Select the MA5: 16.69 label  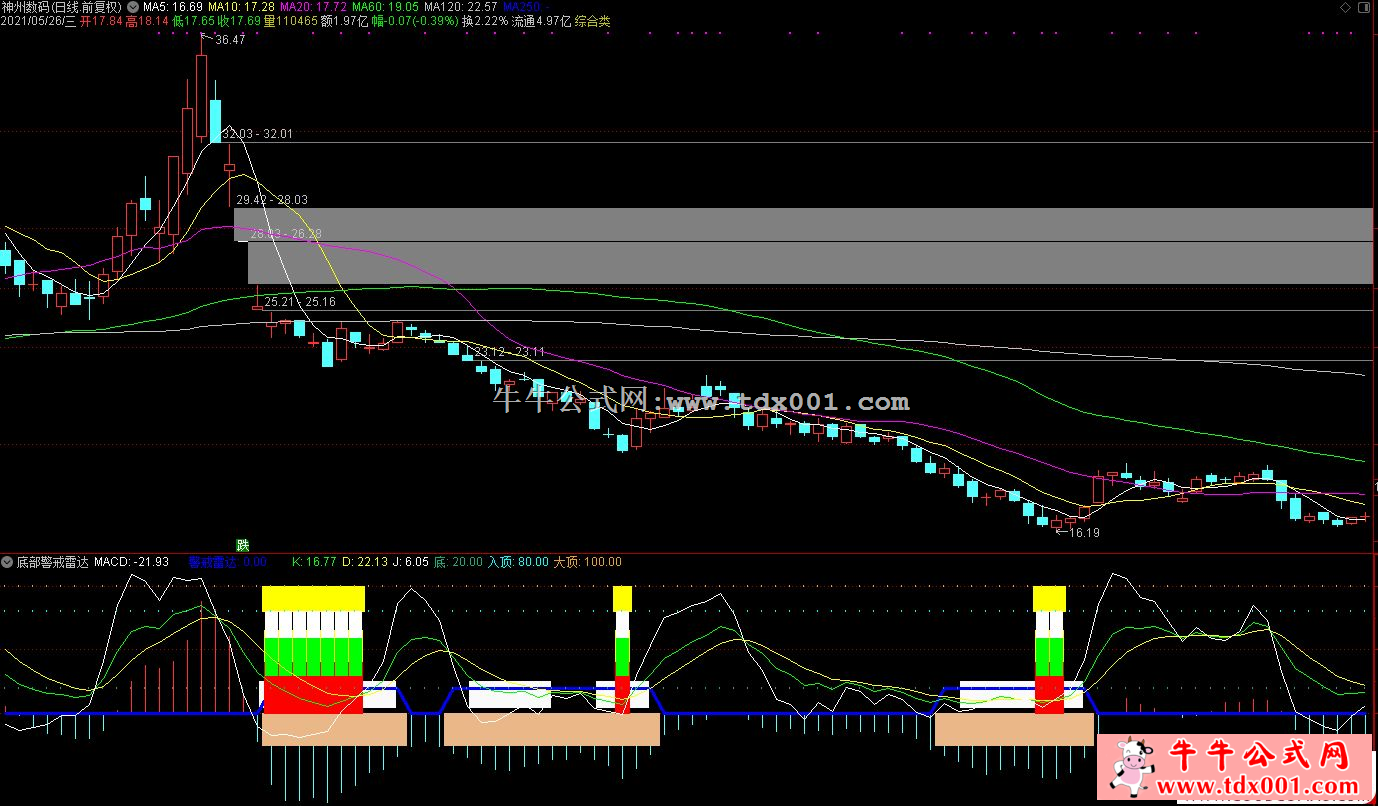click(x=173, y=6)
